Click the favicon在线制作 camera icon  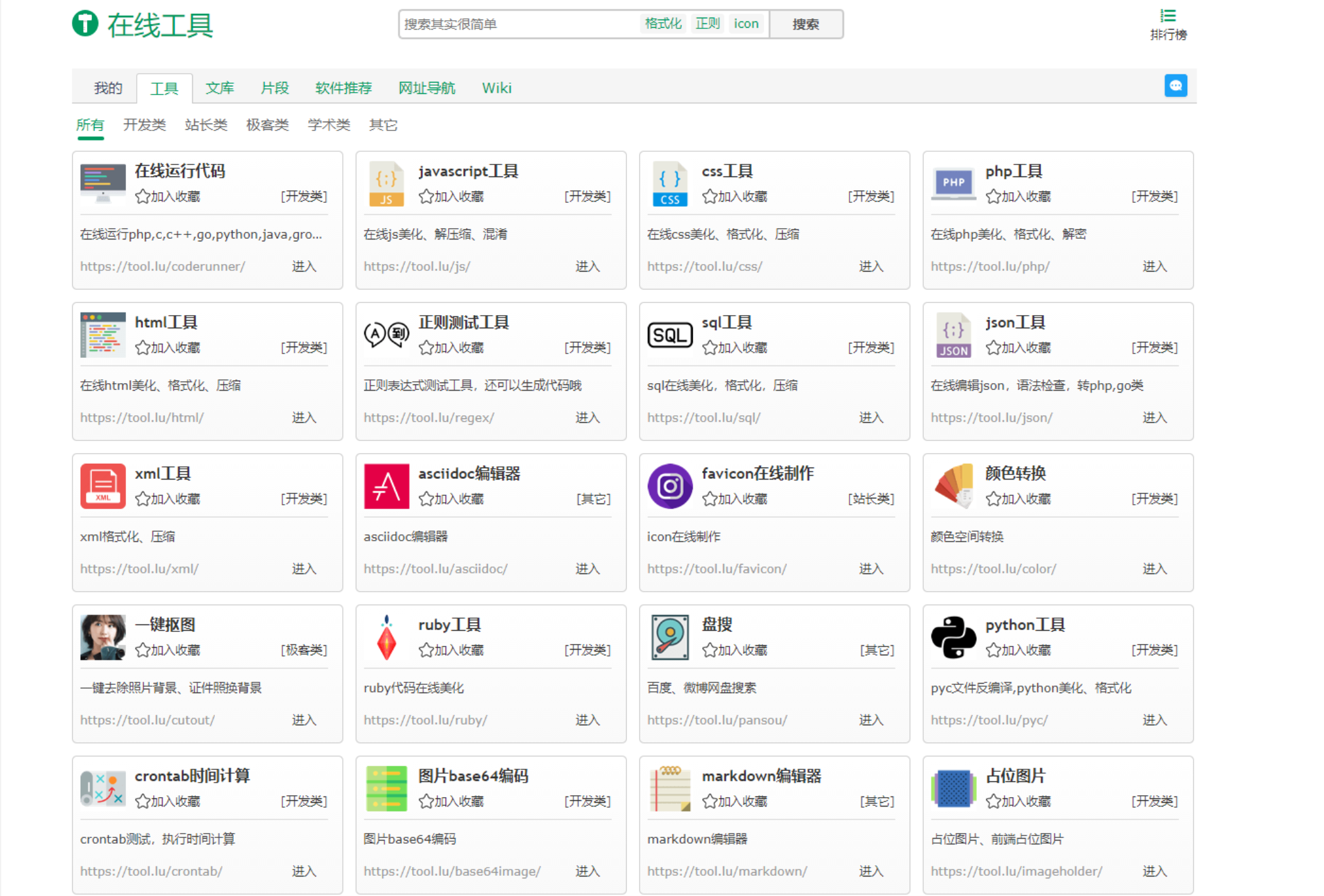tap(670, 486)
